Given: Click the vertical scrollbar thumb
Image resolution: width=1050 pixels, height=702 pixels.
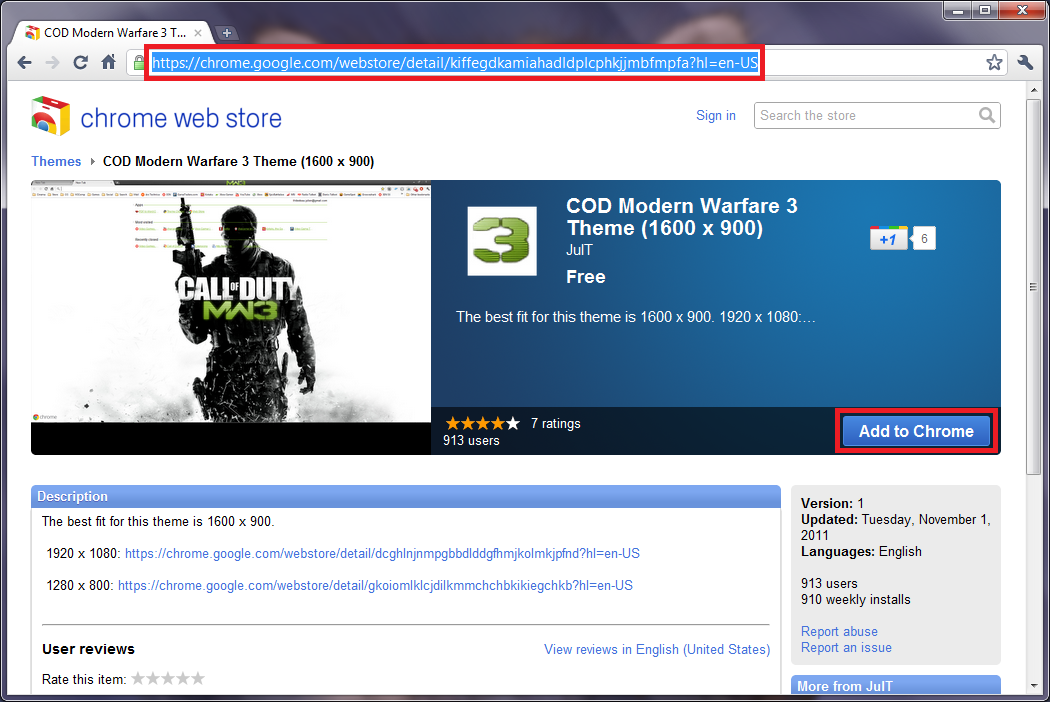Looking at the screenshot, I should (1034, 288).
